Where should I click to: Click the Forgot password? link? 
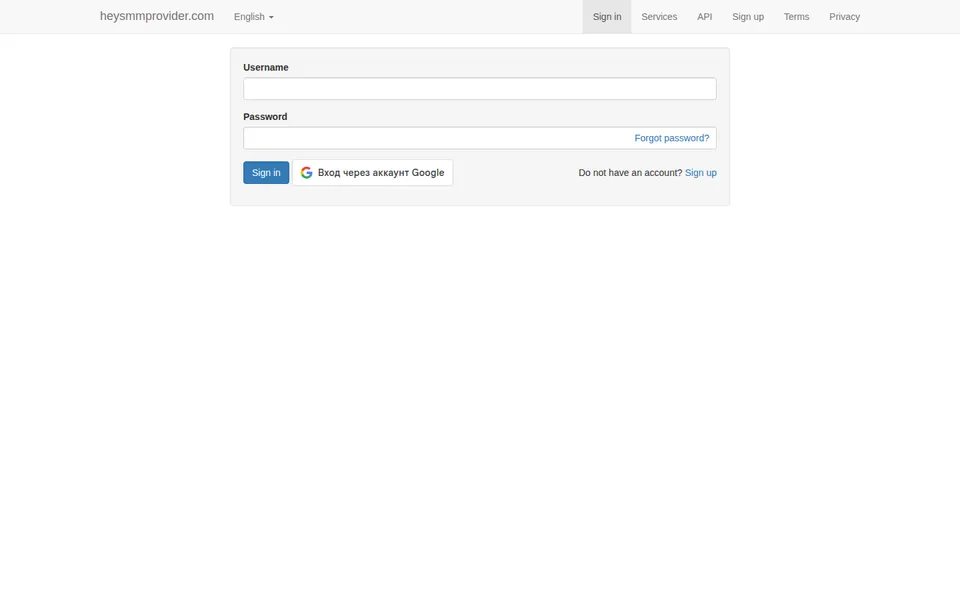click(x=672, y=138)
